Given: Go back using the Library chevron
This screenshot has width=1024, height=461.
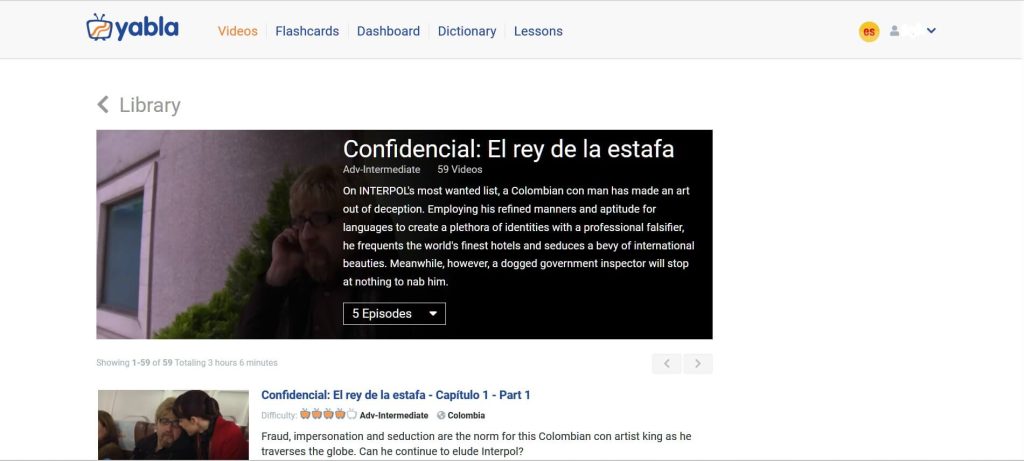Looking at the screenshot, I should pos(103,104).
